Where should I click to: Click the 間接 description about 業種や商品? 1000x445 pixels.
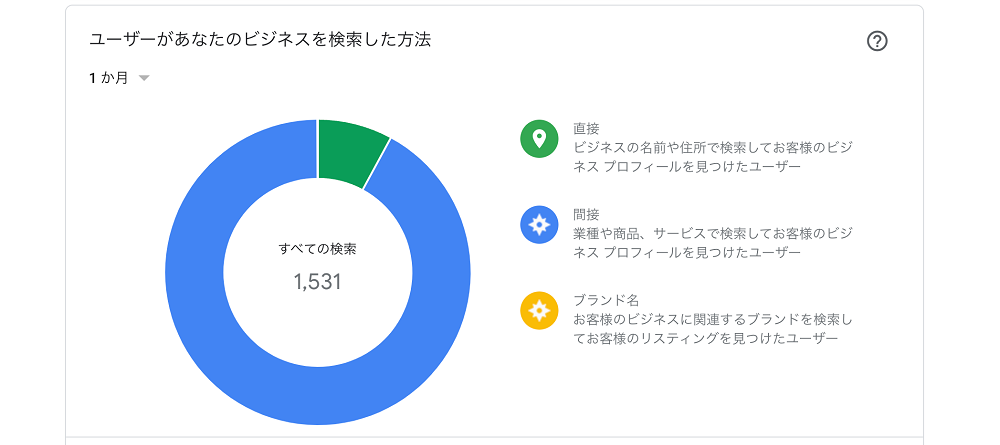tap(712, 242)
